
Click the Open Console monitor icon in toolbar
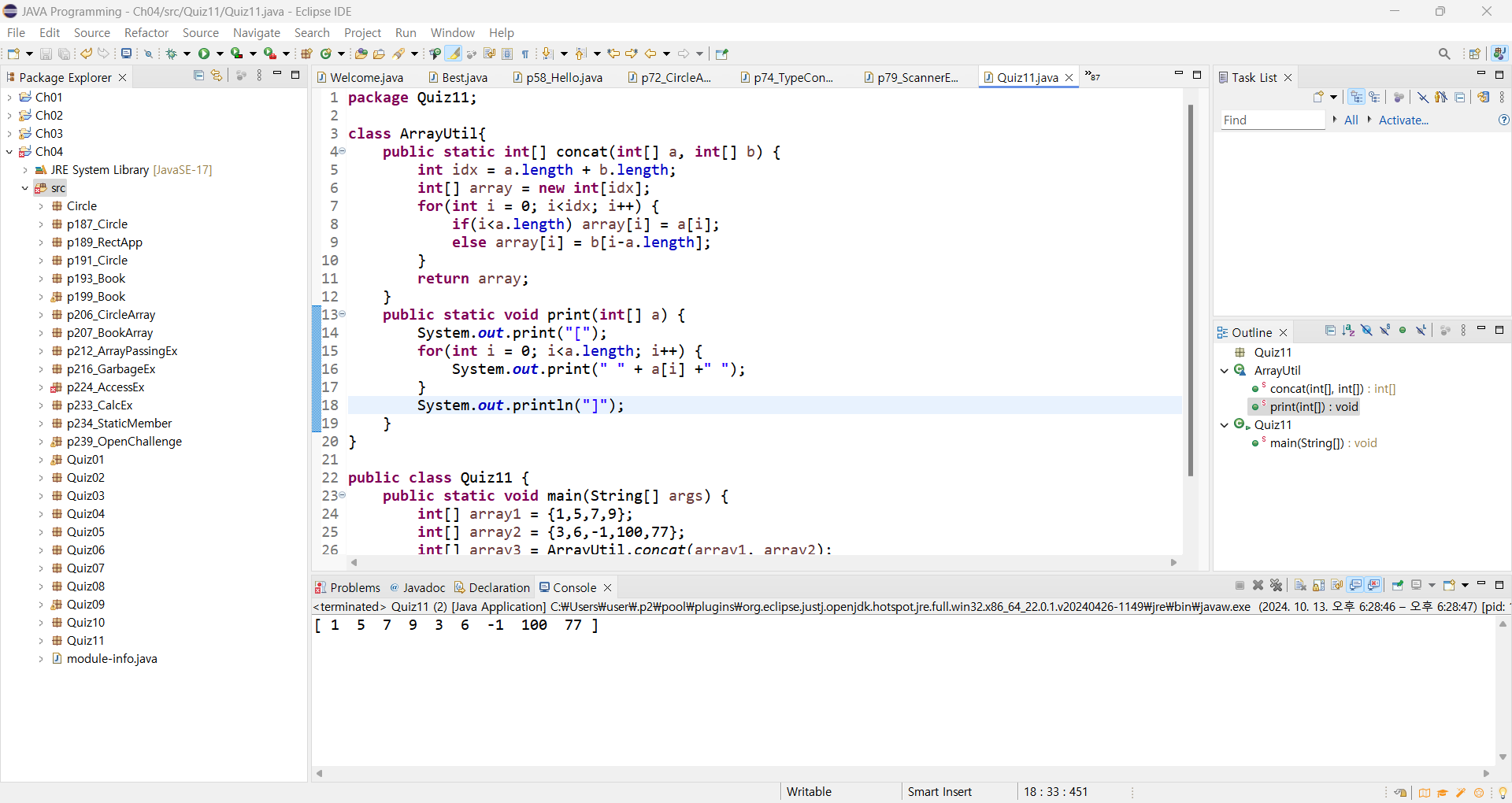[126, 53]
